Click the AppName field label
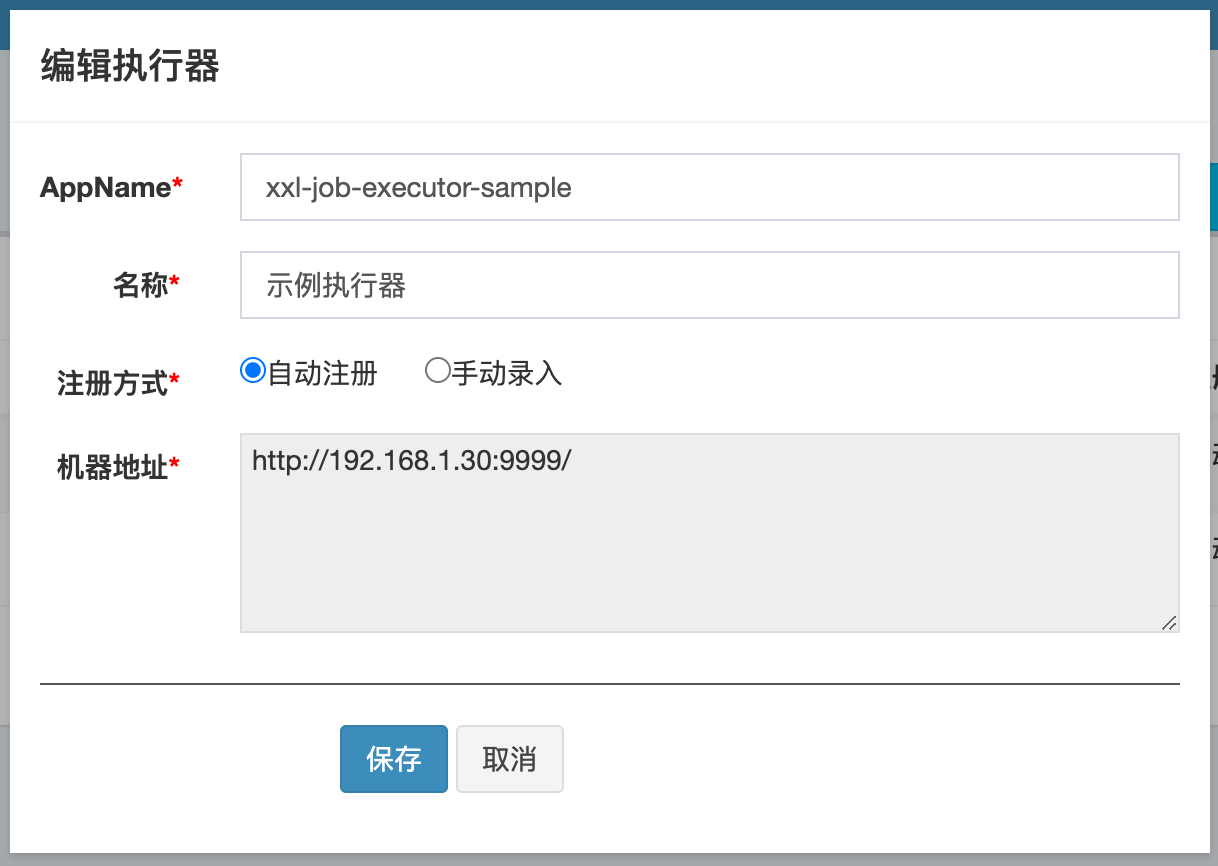 pyautogui.click(x=105, y=187)
